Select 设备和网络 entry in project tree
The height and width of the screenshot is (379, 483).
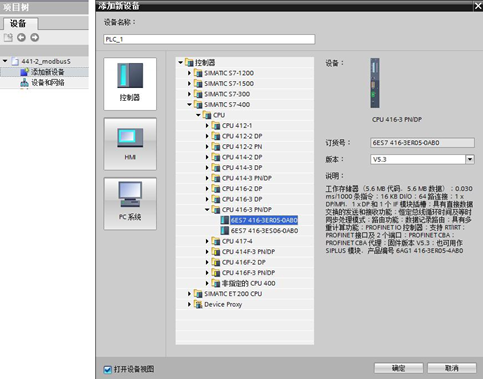point(48,83)
